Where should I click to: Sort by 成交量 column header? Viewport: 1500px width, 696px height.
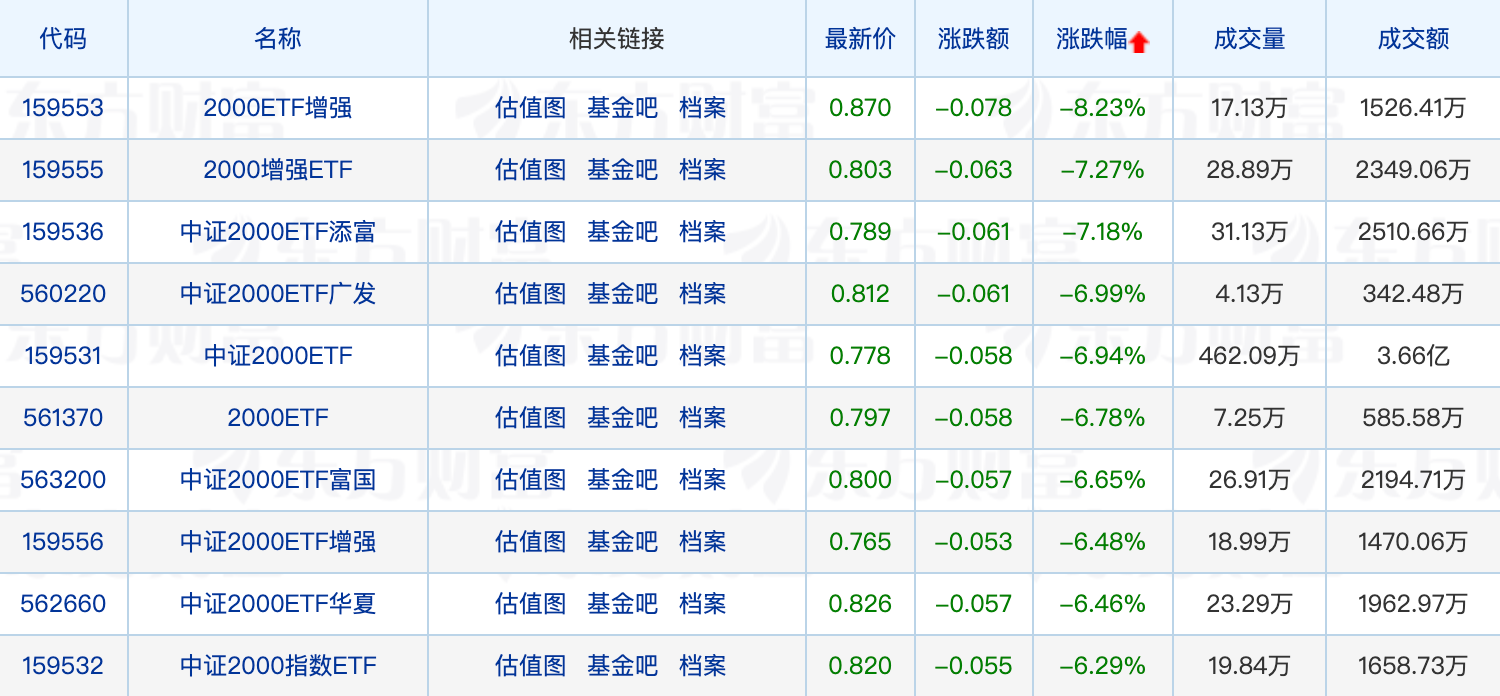pyautogui.click(x=1249, y=39)
